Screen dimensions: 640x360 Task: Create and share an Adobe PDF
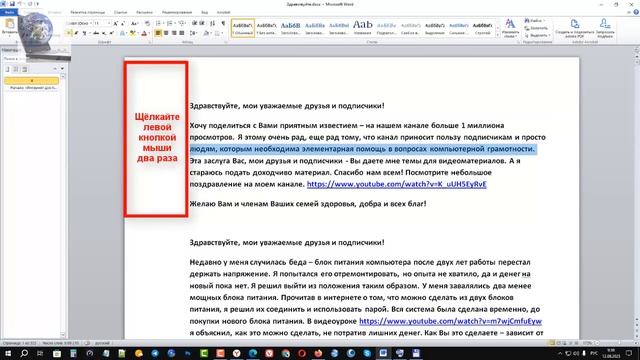(x=575, y=28)
